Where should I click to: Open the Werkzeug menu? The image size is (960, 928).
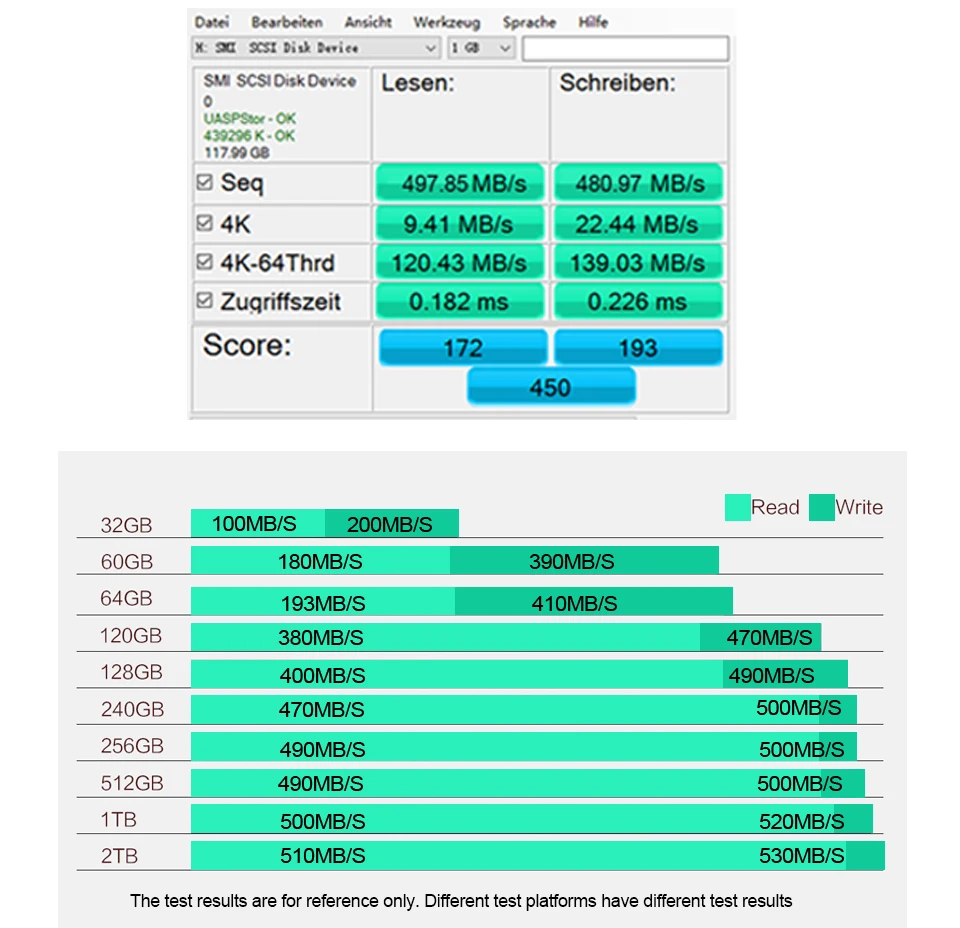(x=446, y=22)
